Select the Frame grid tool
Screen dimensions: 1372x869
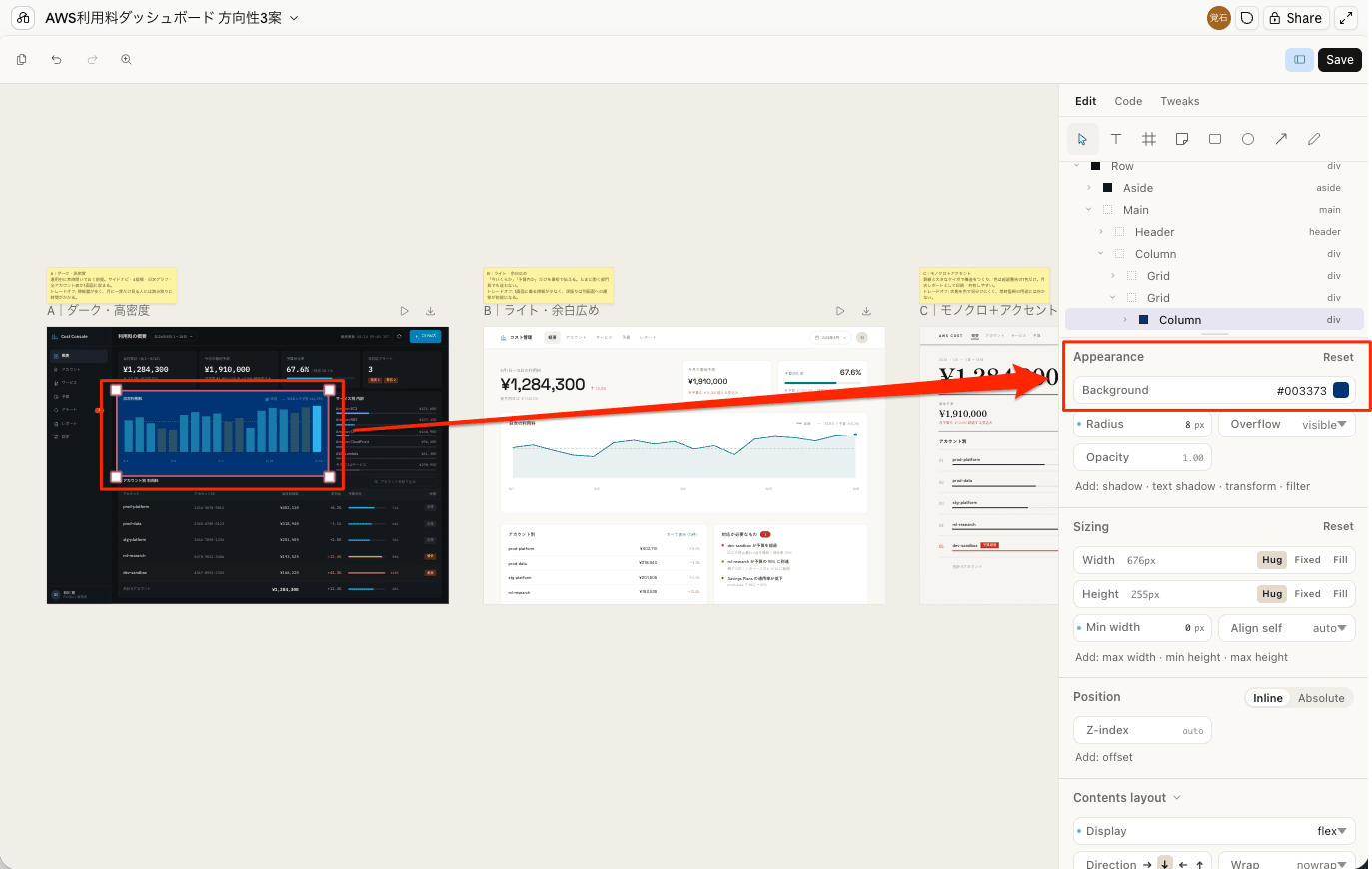[1149, 139]
